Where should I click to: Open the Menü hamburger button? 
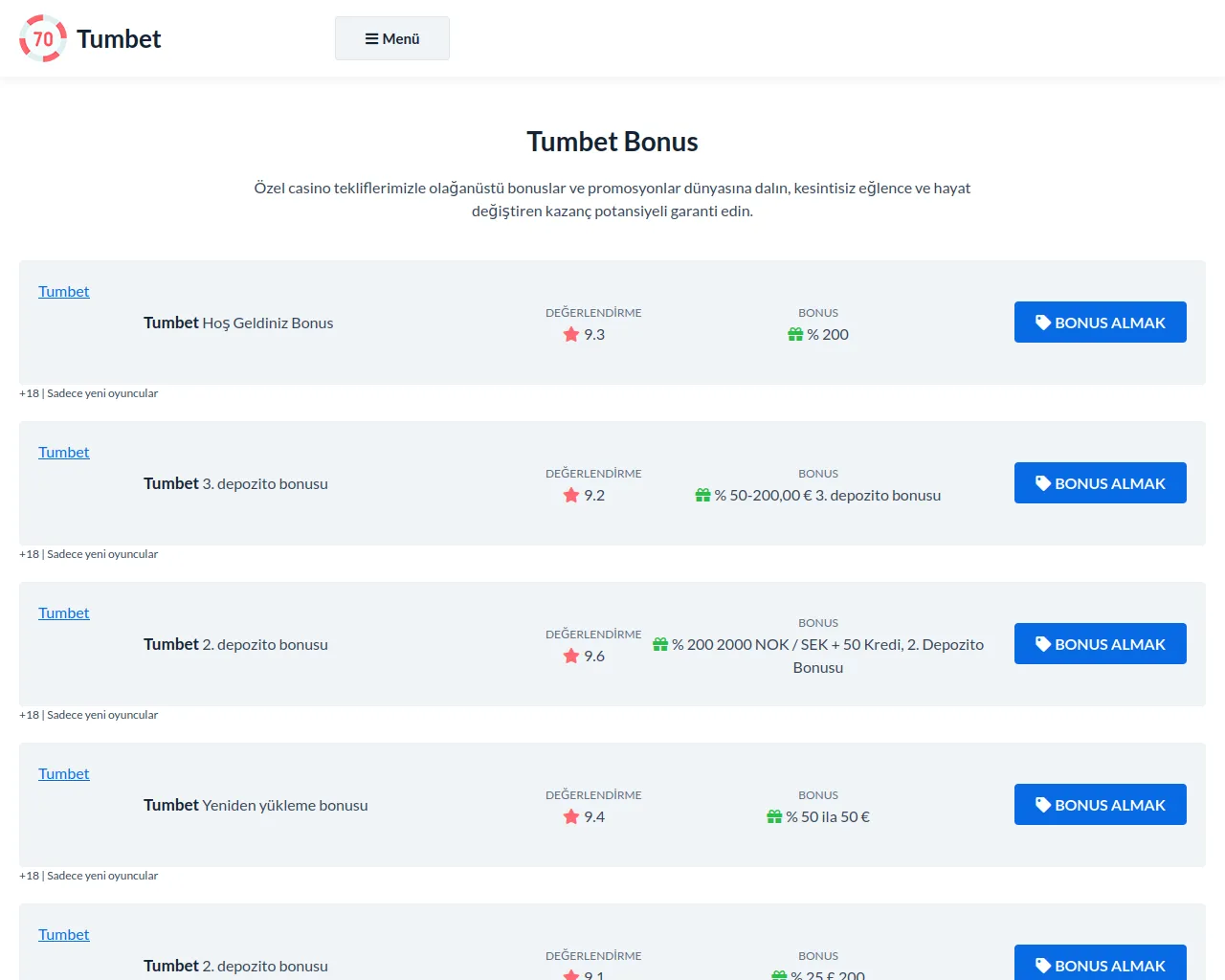pos(392,38)
